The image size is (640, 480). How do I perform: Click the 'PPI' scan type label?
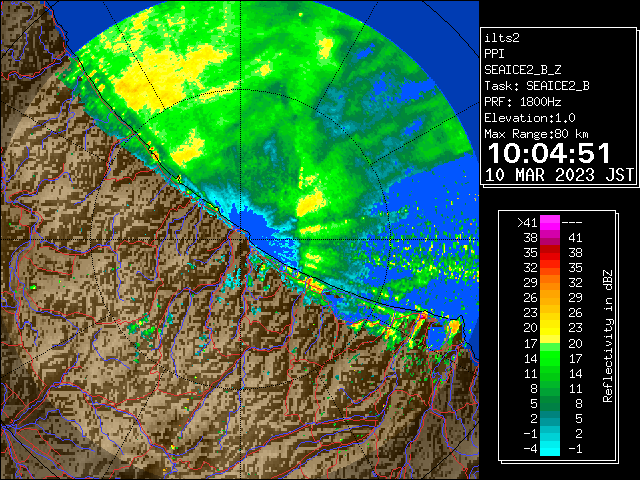(x=494, y=54)
